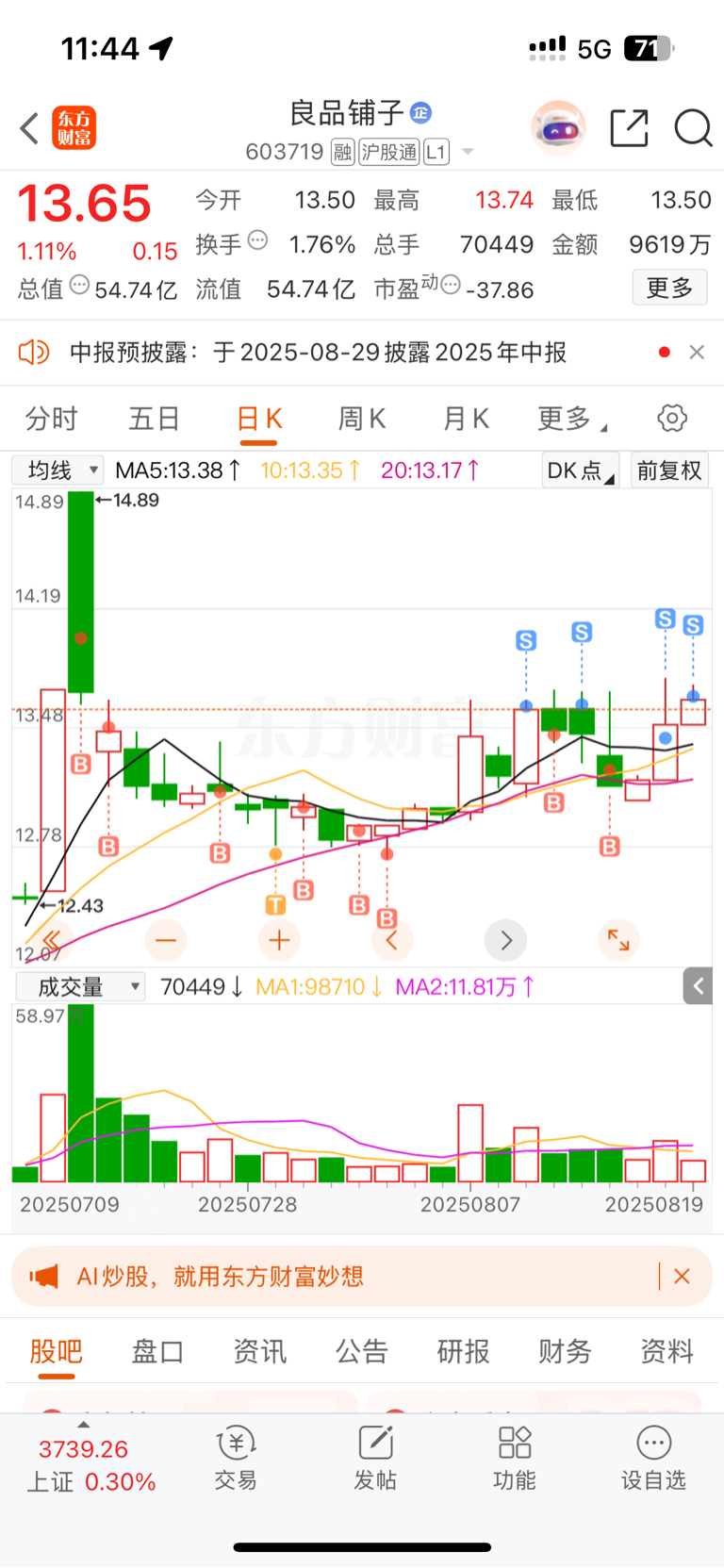Jump to earliest with double-left arrows
Viewport: 724px width, 1568px height.
coord(51,940)
